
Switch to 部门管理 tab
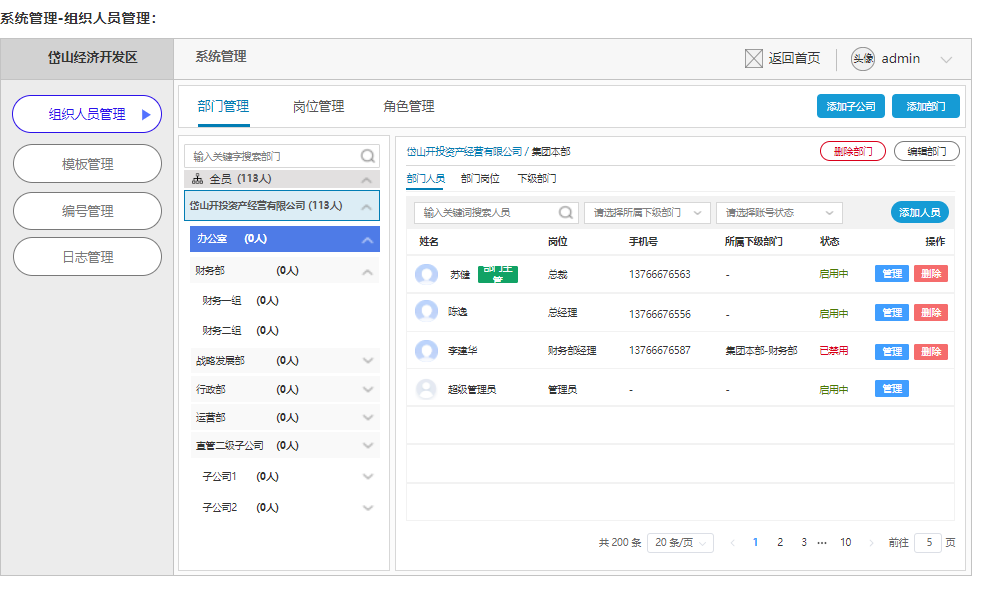tap(224, 106)
